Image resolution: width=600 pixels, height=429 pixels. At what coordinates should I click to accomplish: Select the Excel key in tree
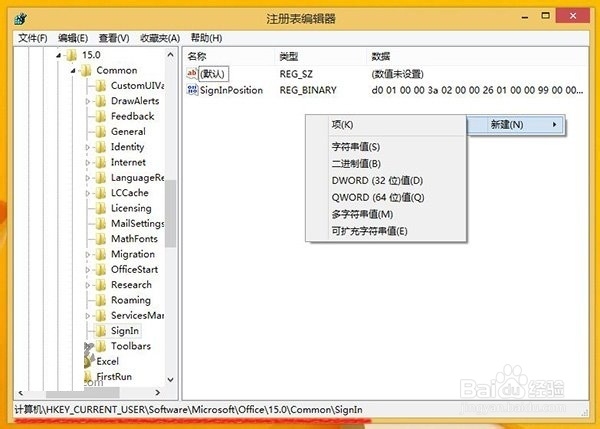click(108, 361)
